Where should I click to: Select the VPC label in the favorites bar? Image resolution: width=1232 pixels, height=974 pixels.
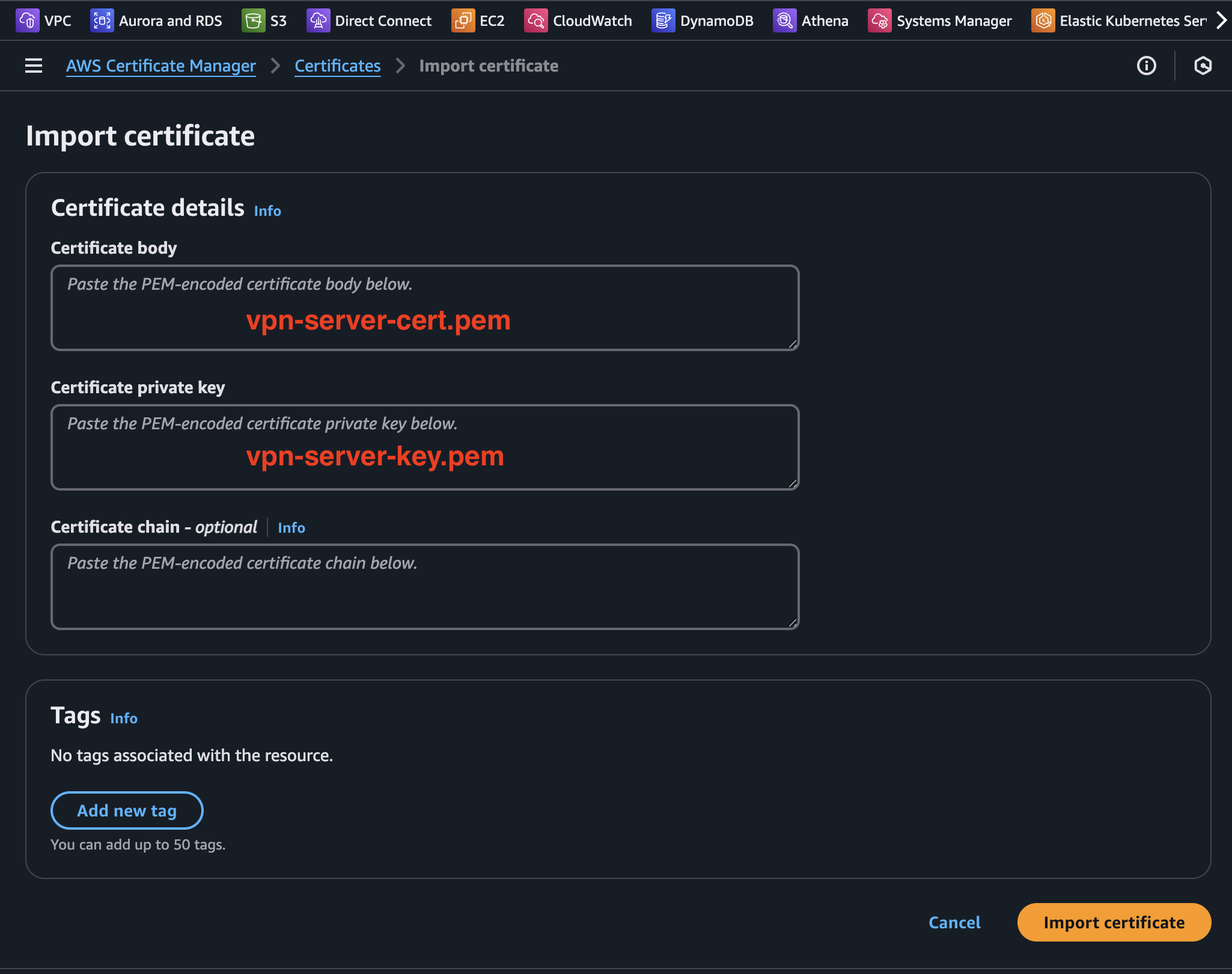pyautogui.click(x=58, y=20)
